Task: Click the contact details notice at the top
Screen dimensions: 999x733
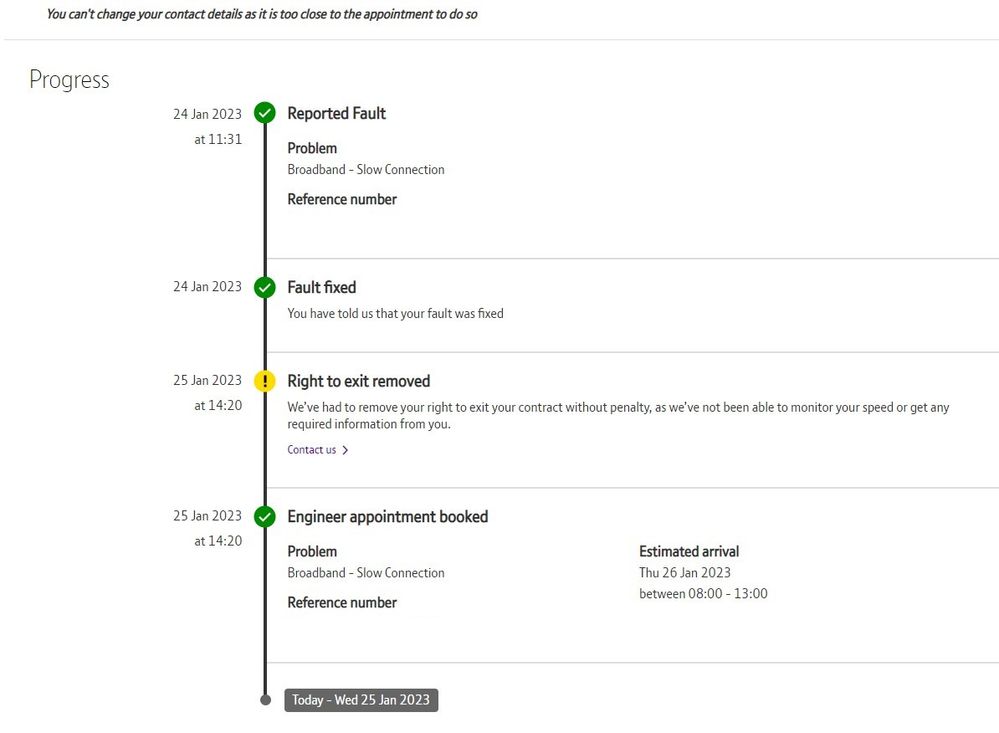Action: tap(262, 15)
